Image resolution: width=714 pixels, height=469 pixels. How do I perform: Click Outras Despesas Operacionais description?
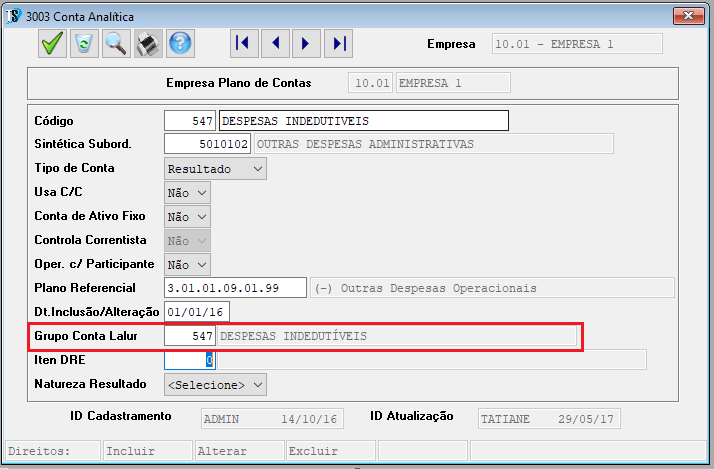pos(492,288)
